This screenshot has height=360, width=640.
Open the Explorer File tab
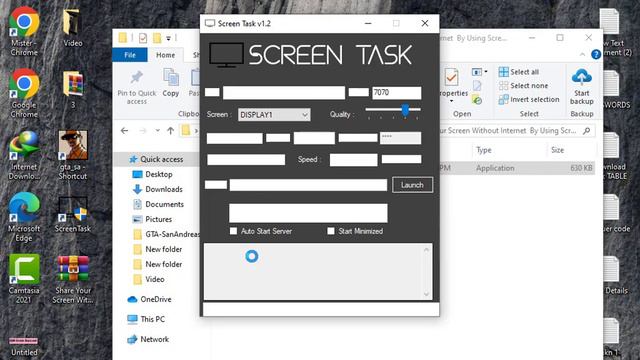click(x=130, y=55)
